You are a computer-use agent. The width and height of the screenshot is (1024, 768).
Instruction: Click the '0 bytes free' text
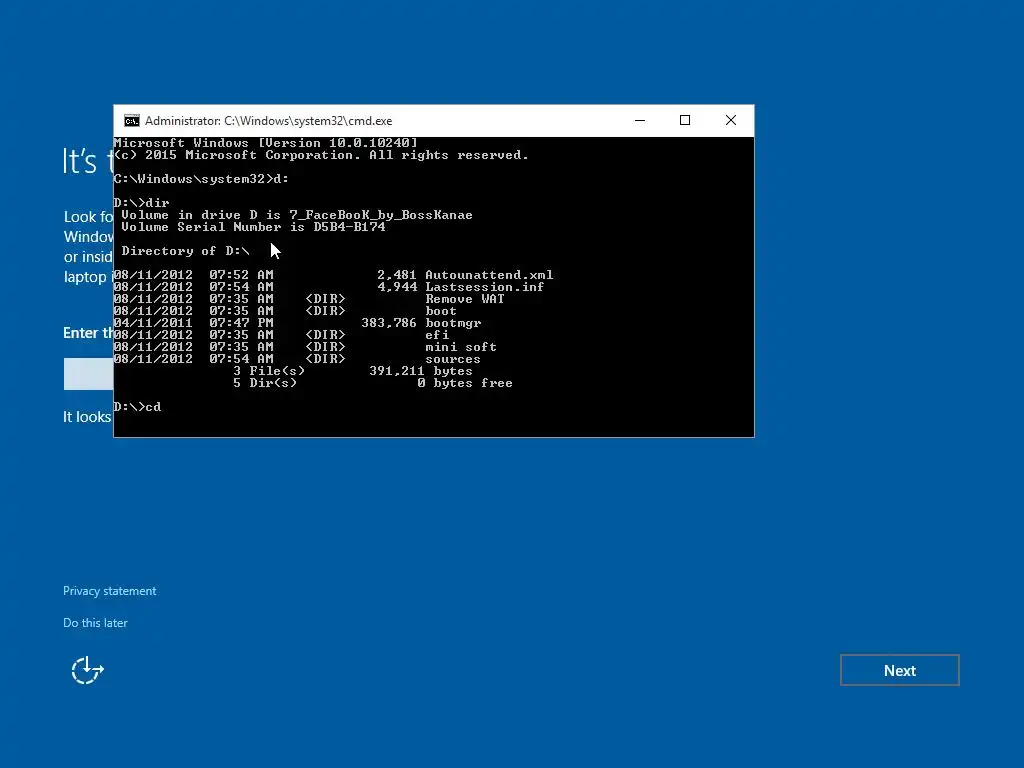click(465, 383)
